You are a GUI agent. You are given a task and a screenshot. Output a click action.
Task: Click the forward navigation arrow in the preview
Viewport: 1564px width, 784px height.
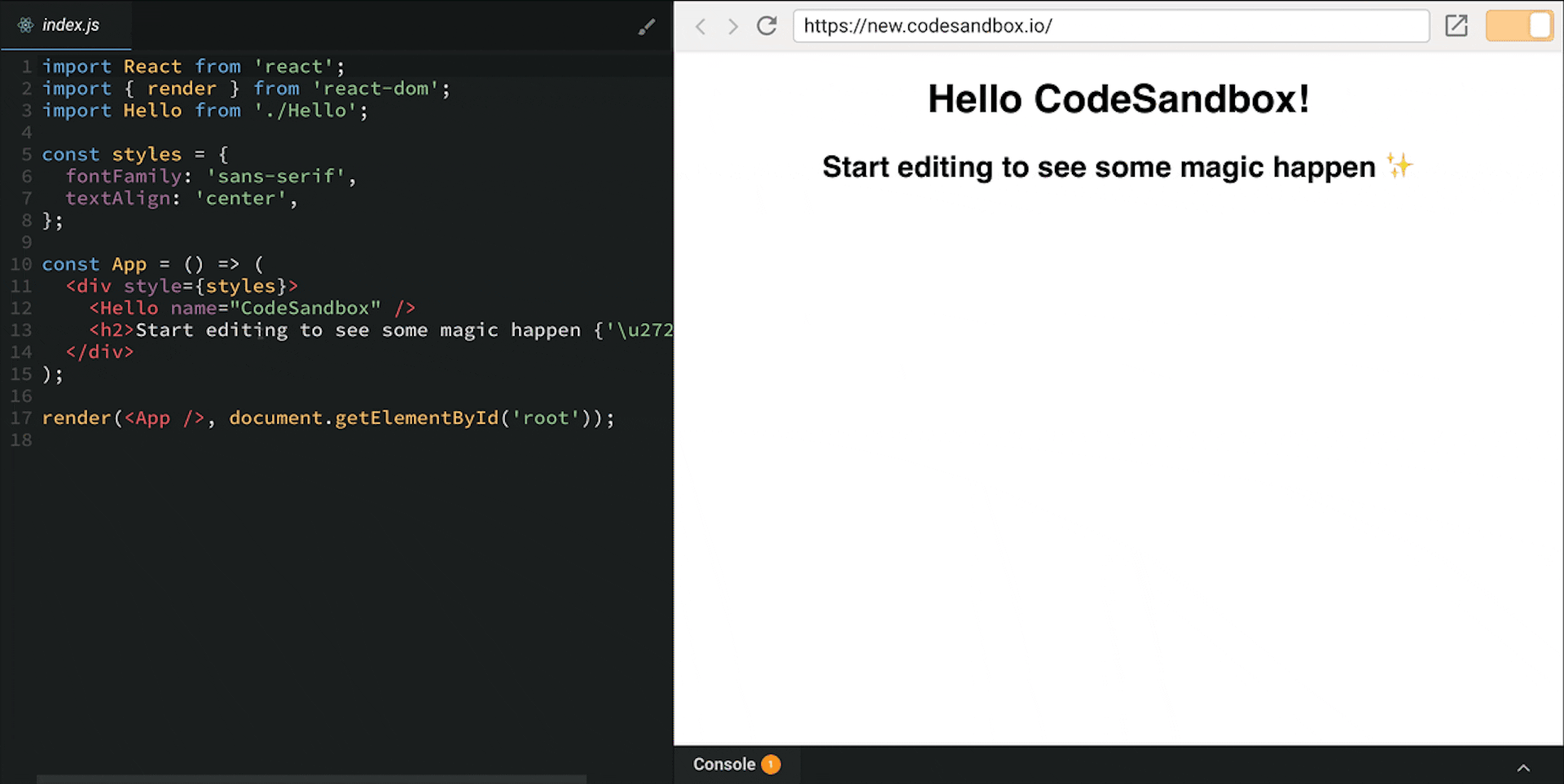pos(732,26)
